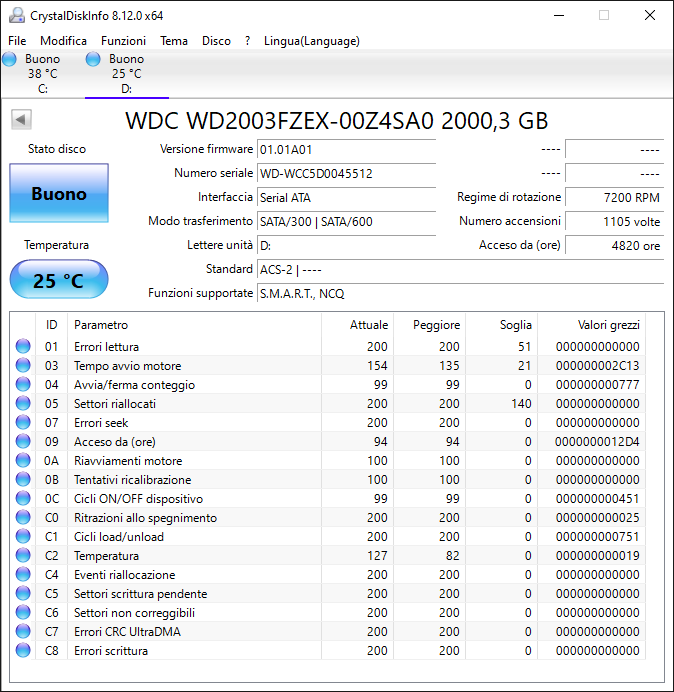Click Peggiore value 82 in Temperatura row
This screenshot has height=692, width=674.
pos(452,556)
